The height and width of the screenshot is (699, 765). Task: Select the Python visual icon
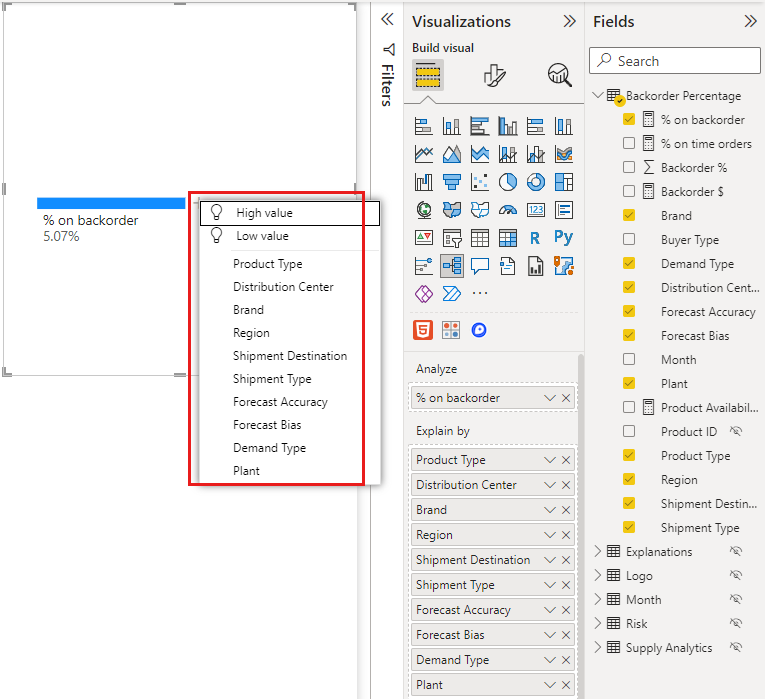pyautogui.click(x=564, y=237)
